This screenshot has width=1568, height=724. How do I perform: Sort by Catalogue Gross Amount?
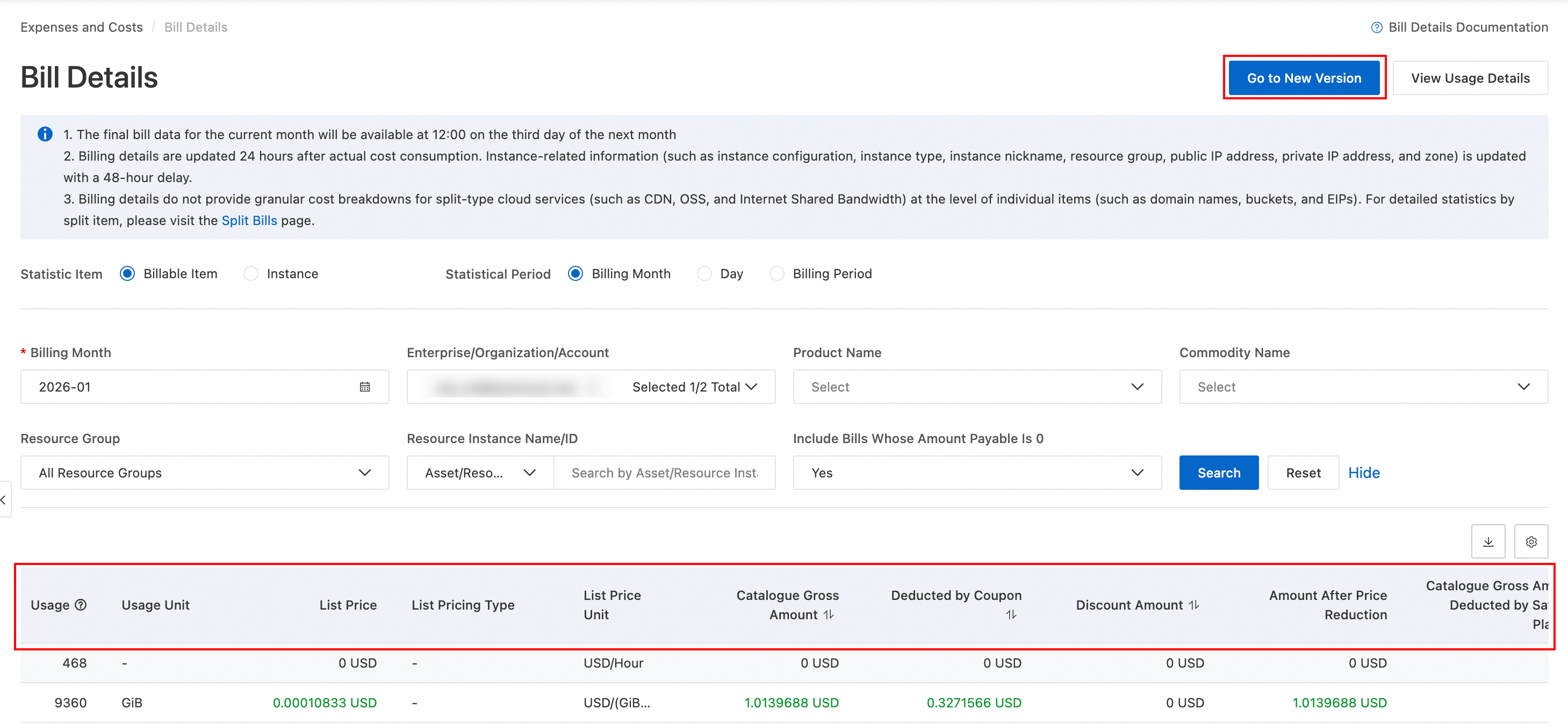click(829, 614)
